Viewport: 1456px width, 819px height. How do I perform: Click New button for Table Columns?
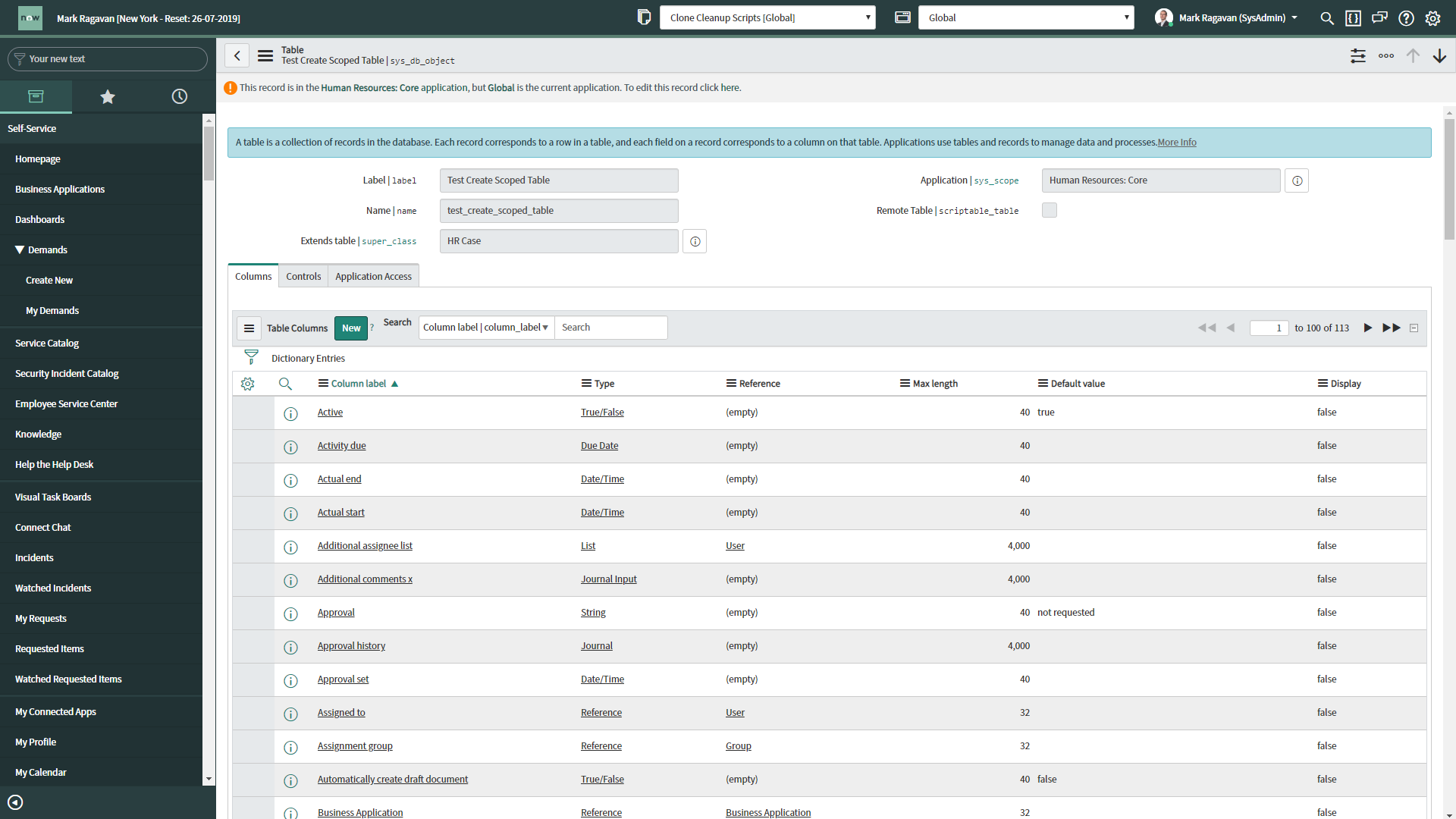tap(351, 328)
